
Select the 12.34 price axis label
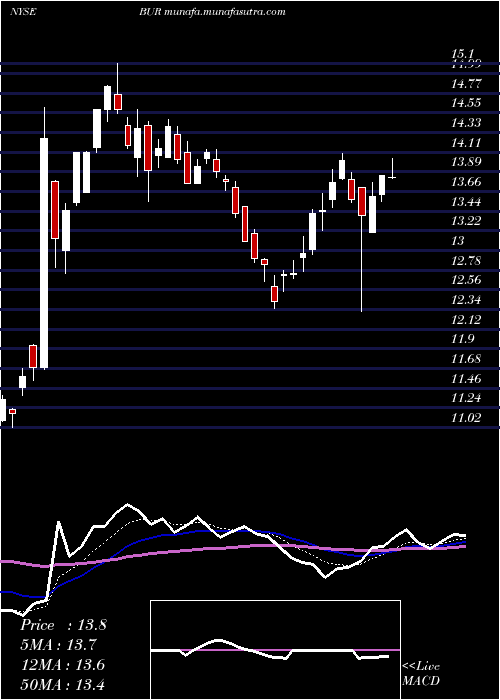(x=466, y=300)
